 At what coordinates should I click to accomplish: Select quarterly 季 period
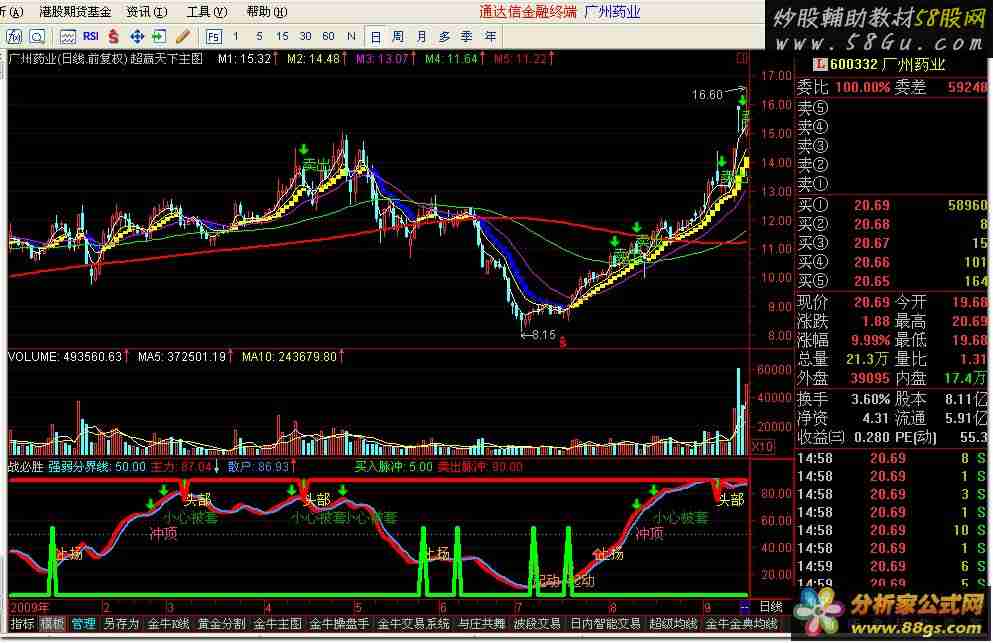coord(467,37)
